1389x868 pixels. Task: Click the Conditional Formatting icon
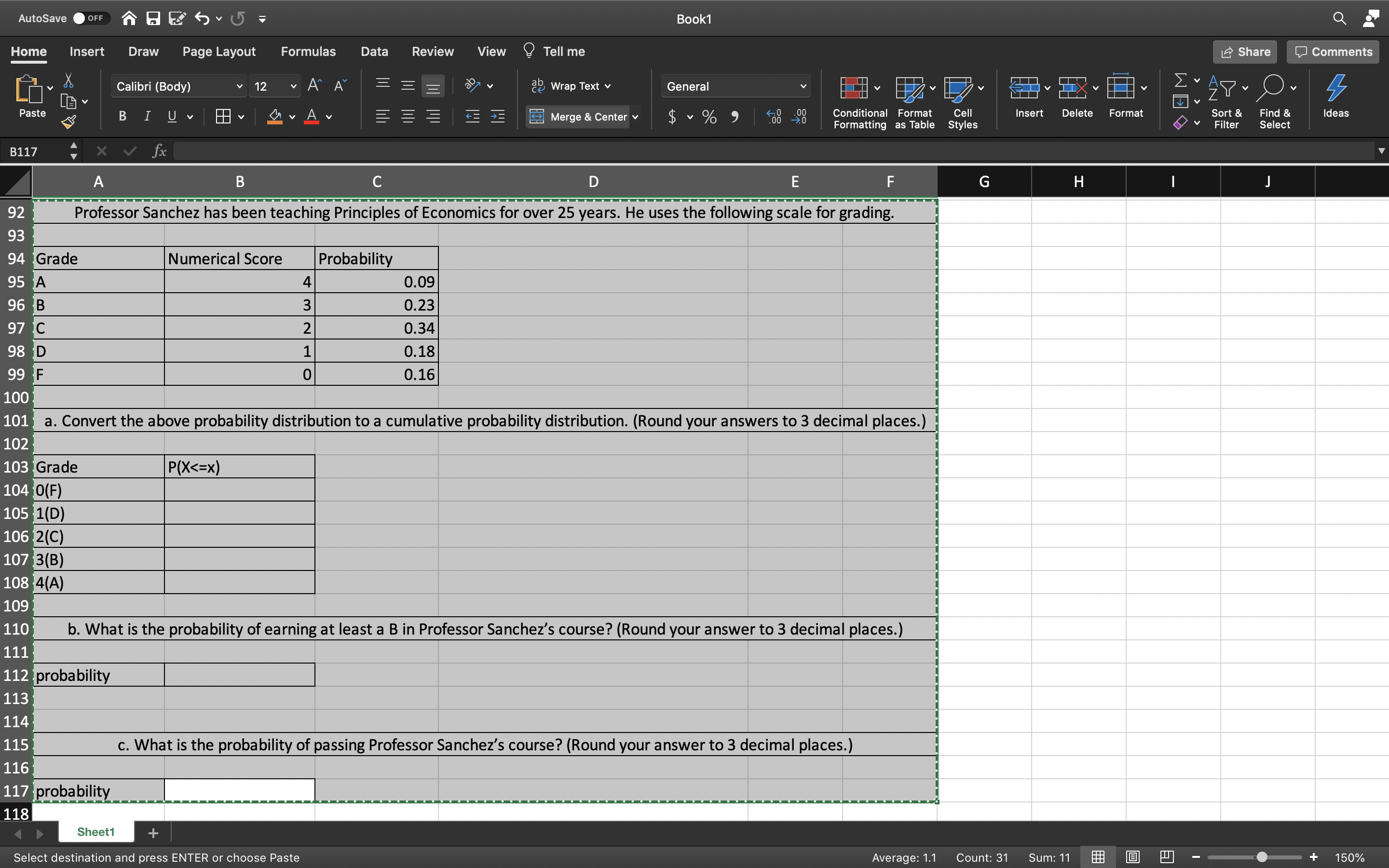click(854, 88)
